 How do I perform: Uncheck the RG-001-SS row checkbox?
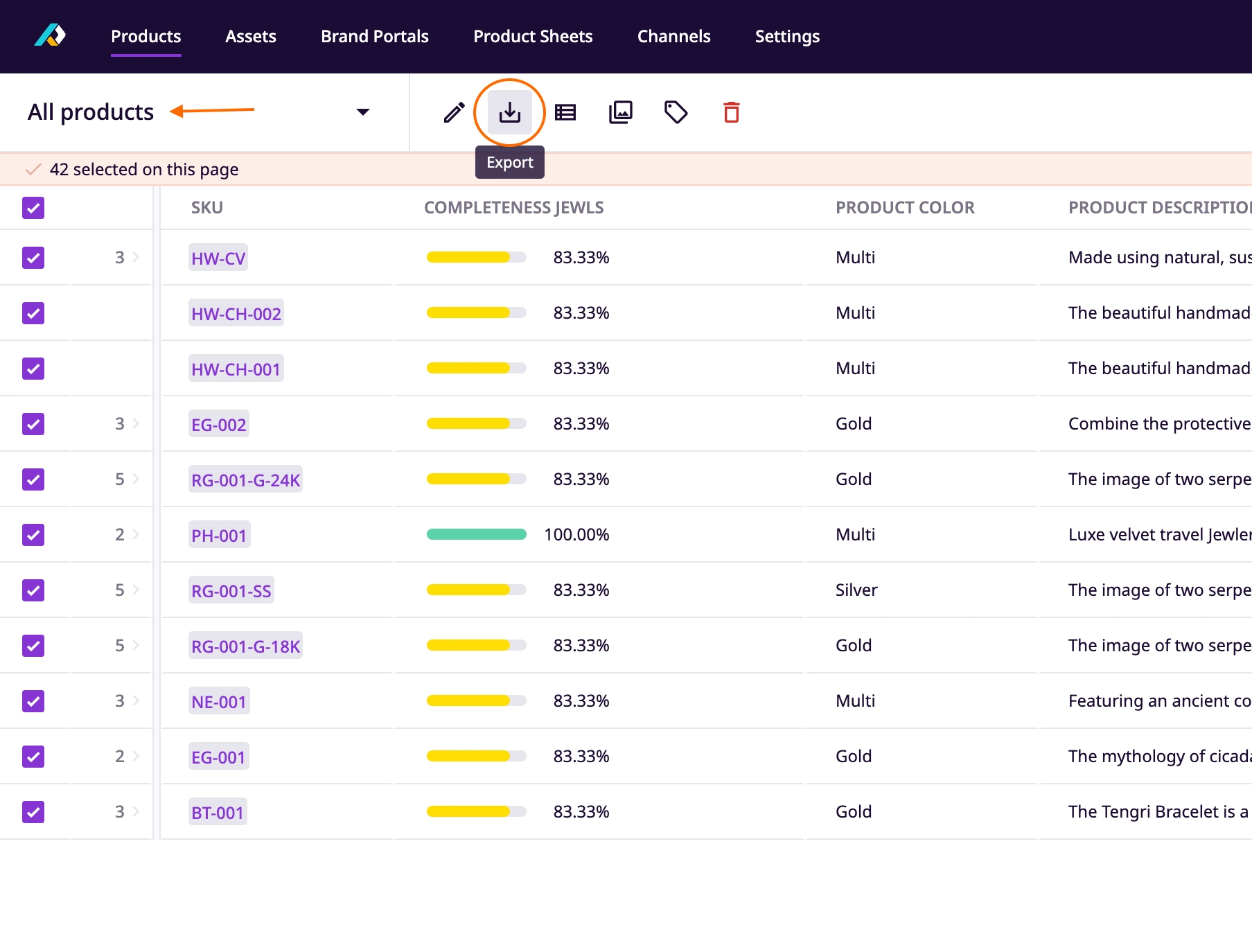[33, 590]
